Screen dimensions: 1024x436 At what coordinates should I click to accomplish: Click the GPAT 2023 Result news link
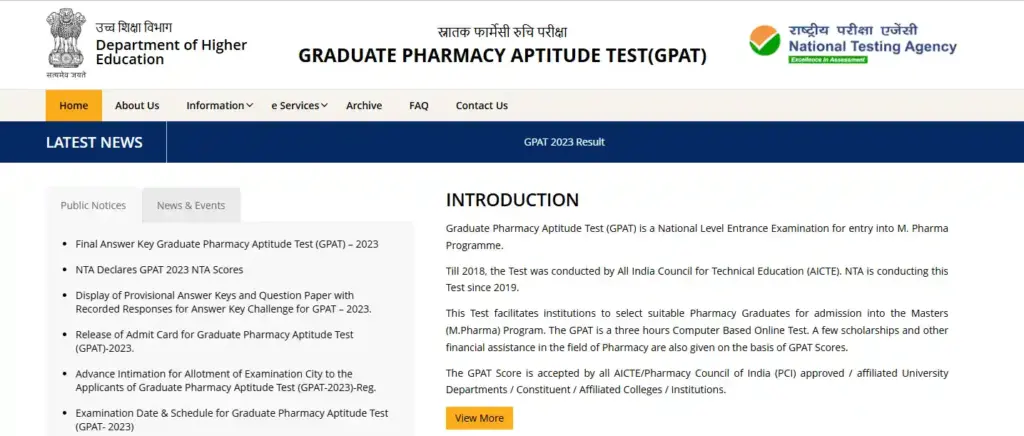pos(564,142)
